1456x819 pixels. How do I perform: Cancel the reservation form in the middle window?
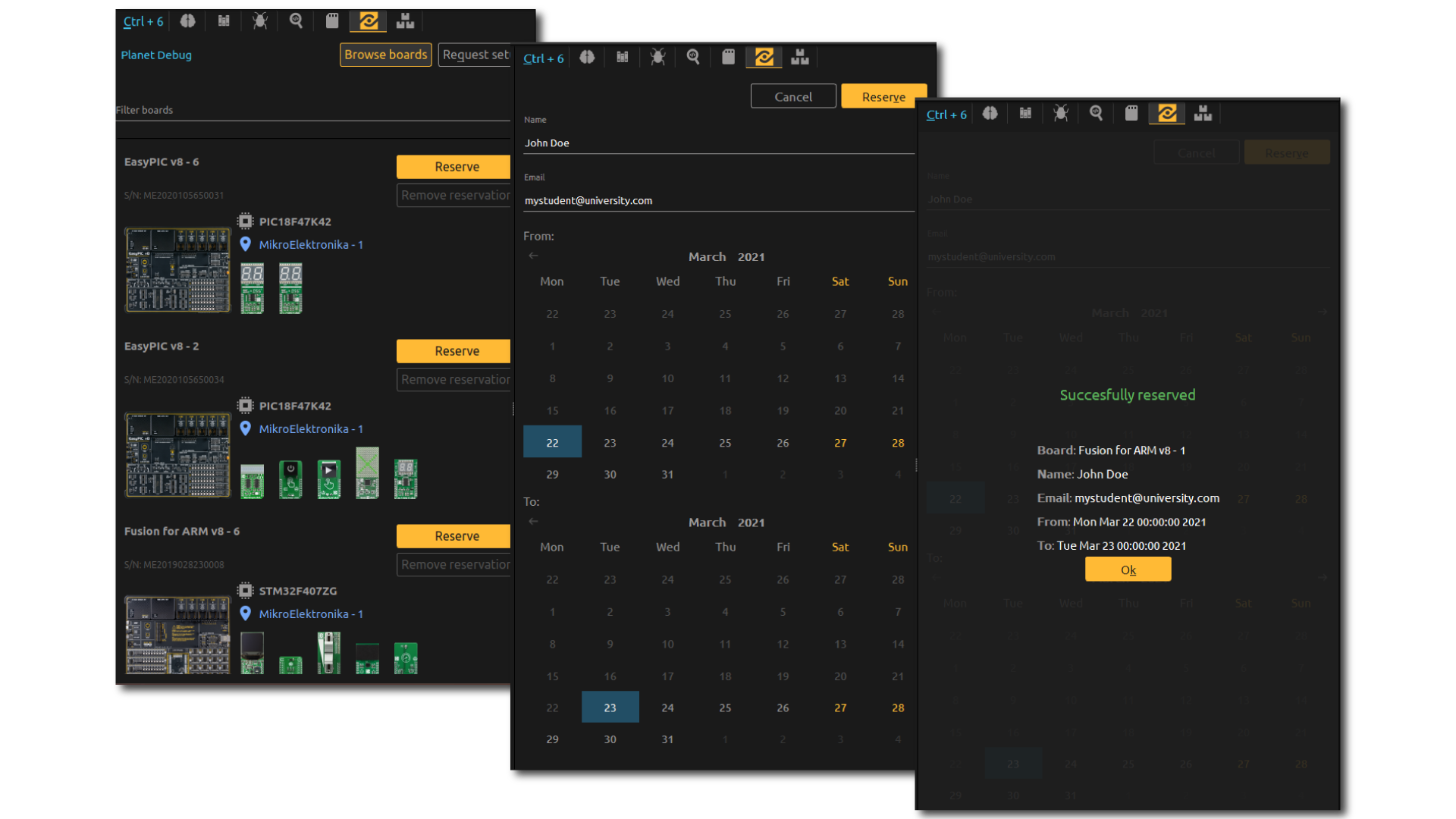tap(793, 96)
